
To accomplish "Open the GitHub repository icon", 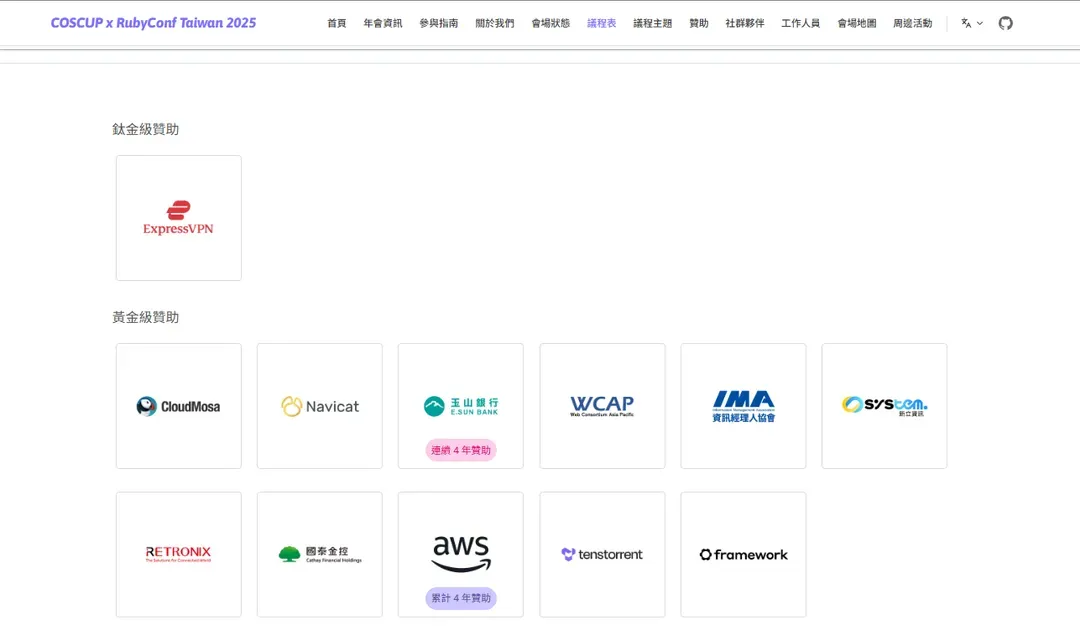I will 1005,23.
